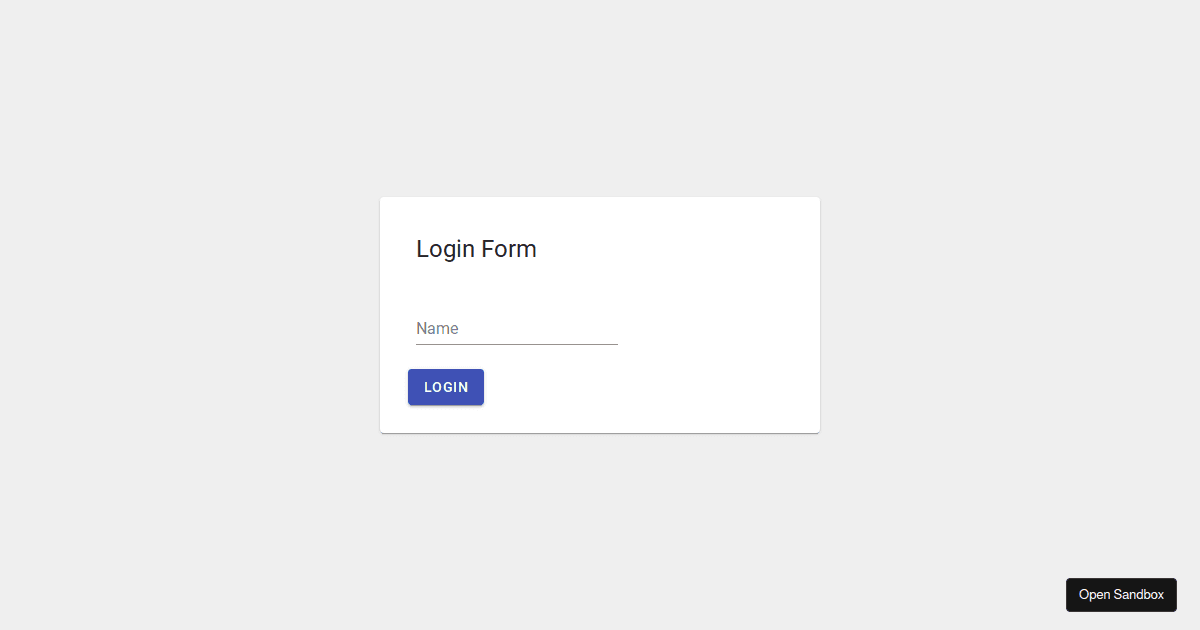Click the title reading Login Form
The height and width of the screenshot is (630, 1200).
tap(476, 248)
